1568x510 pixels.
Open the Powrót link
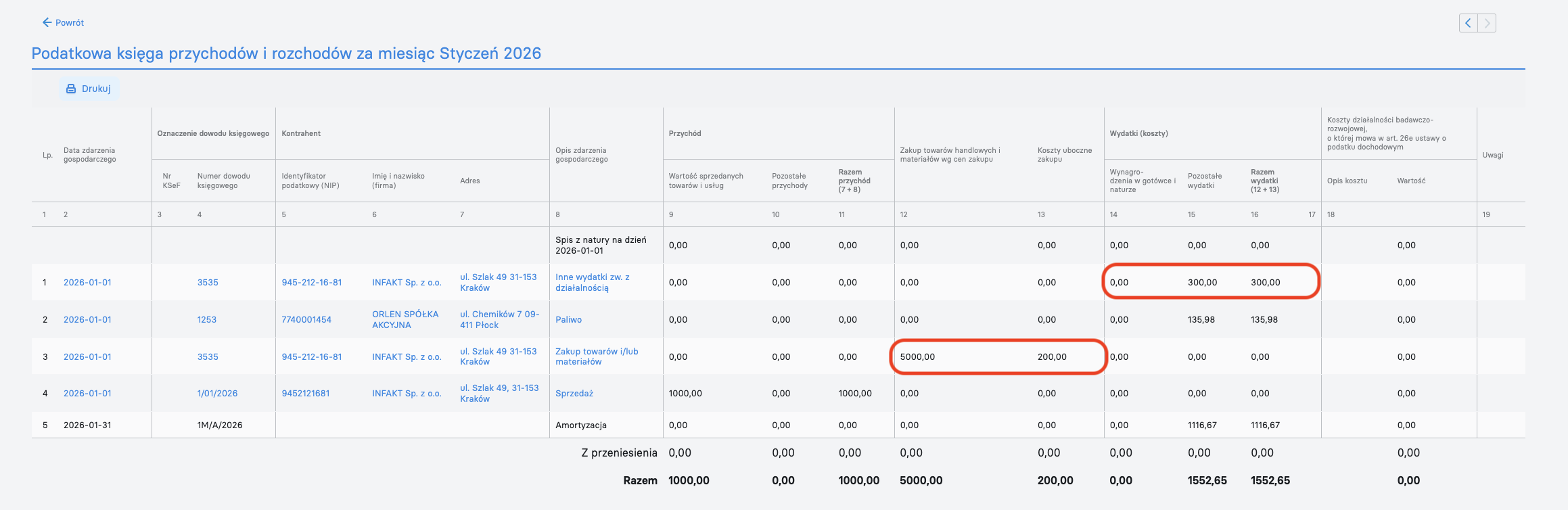coord(63,22)
